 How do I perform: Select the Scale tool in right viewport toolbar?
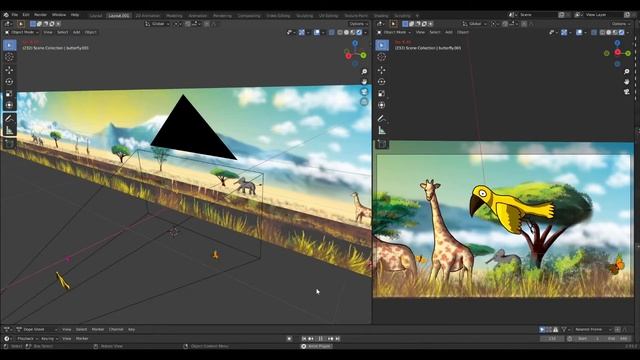382,93
